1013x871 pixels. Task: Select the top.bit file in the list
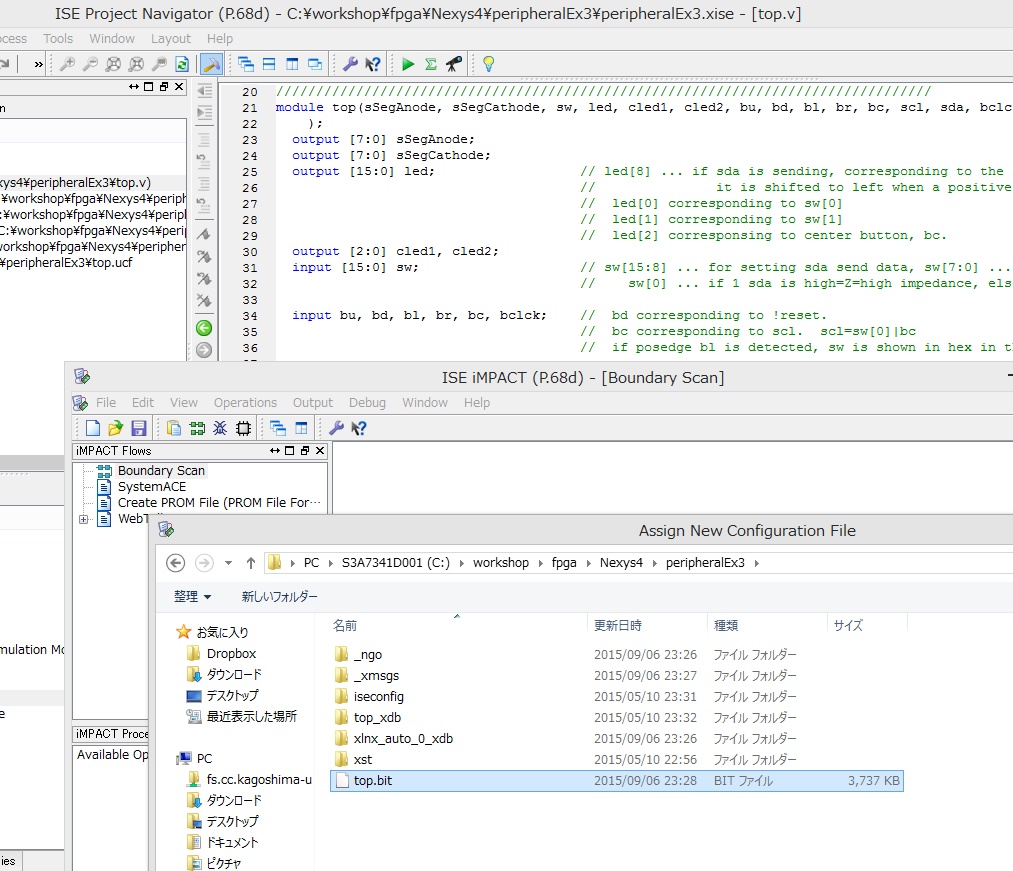373,780
